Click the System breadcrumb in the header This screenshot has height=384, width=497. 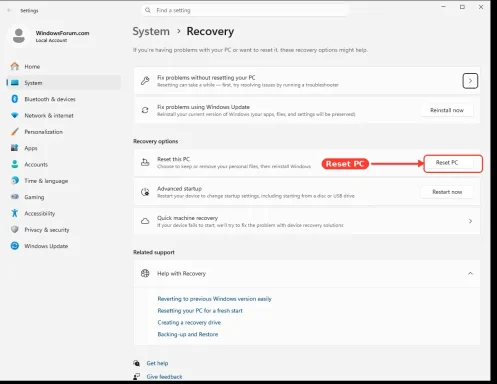click(x=151, y=31)
